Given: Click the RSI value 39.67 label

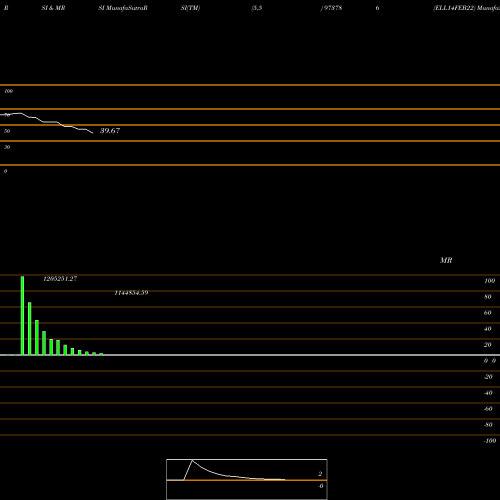Looking at the screenshot, I should (110, 131).
